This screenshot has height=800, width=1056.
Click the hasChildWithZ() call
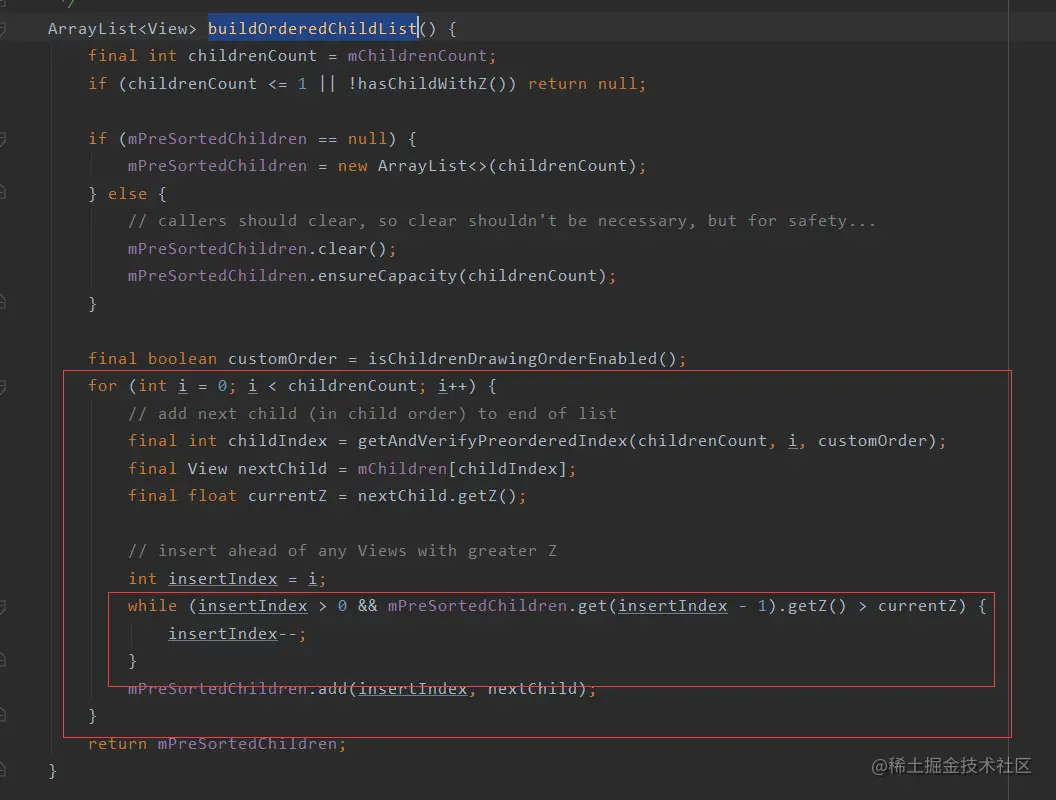433,84
